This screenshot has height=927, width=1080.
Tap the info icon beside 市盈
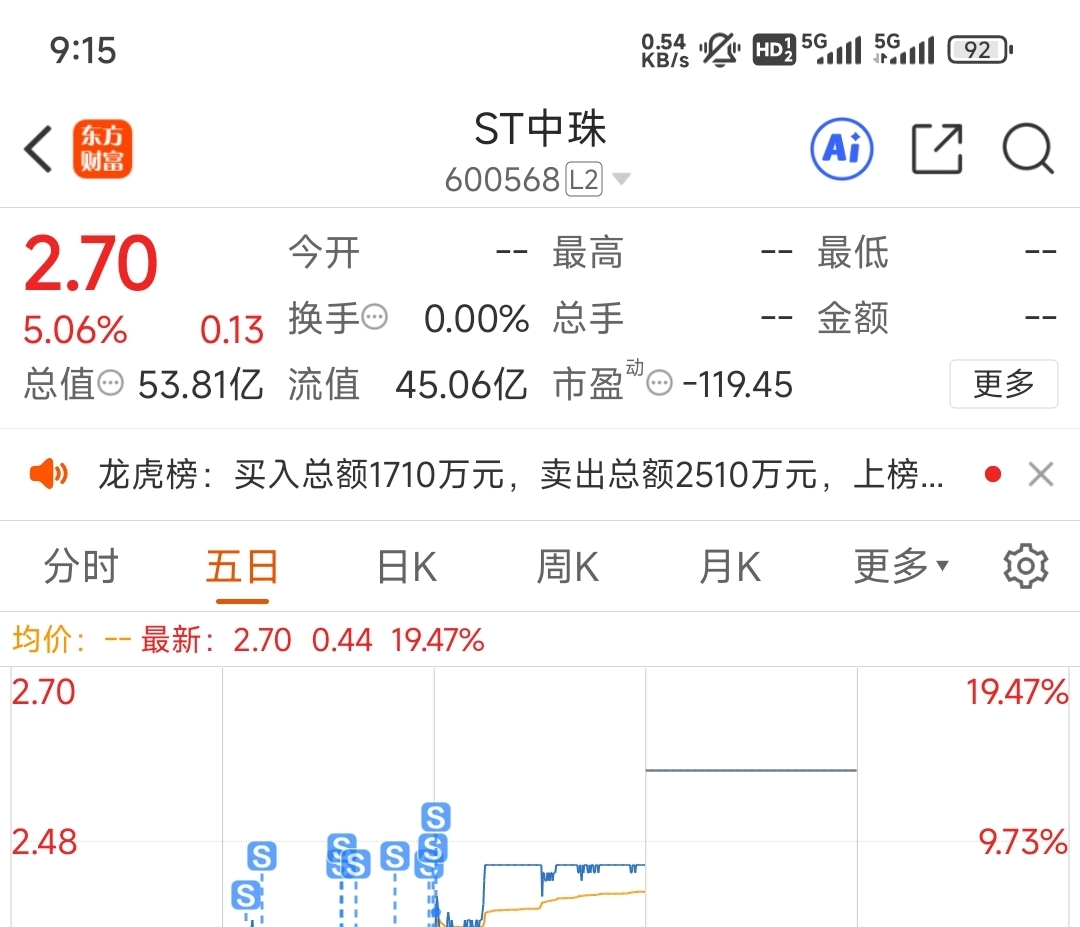point(660,383)
